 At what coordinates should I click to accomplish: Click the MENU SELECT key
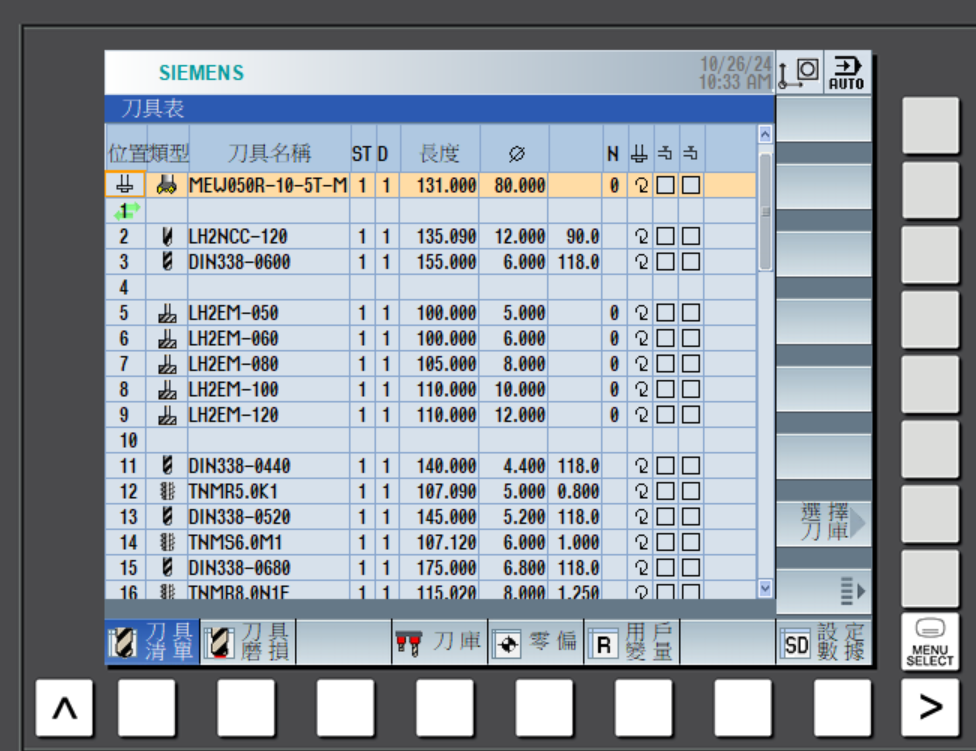coord(929,641)
